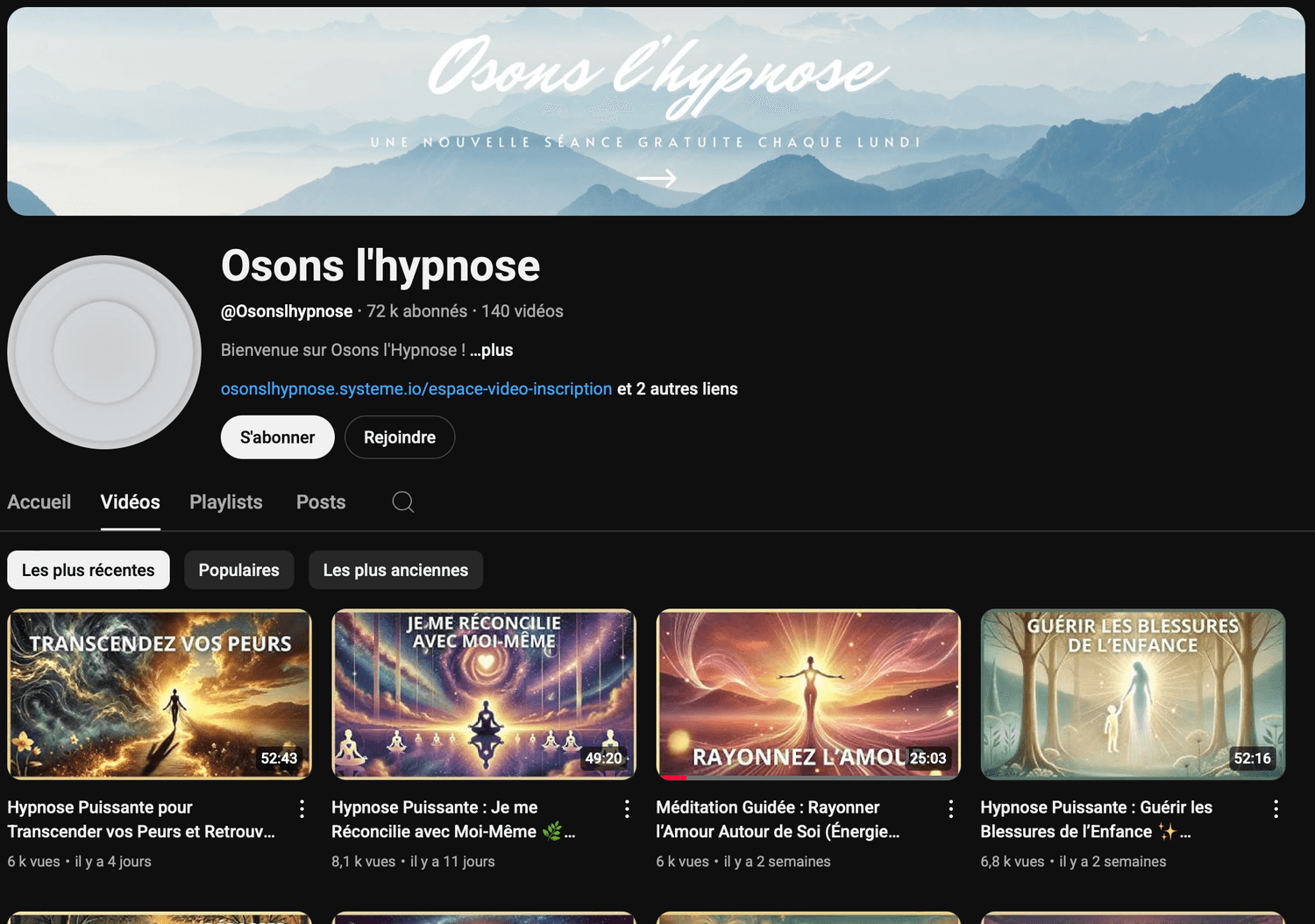Click the channel banner image
Viewport: 1315px width, 924px height.
656,111
